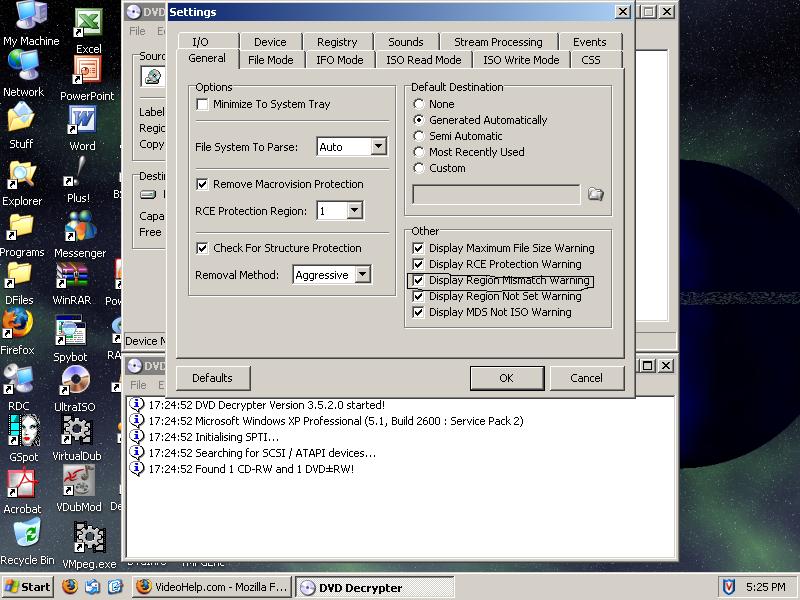Open the Acrobat desktop shortcut

coord(22,491)
